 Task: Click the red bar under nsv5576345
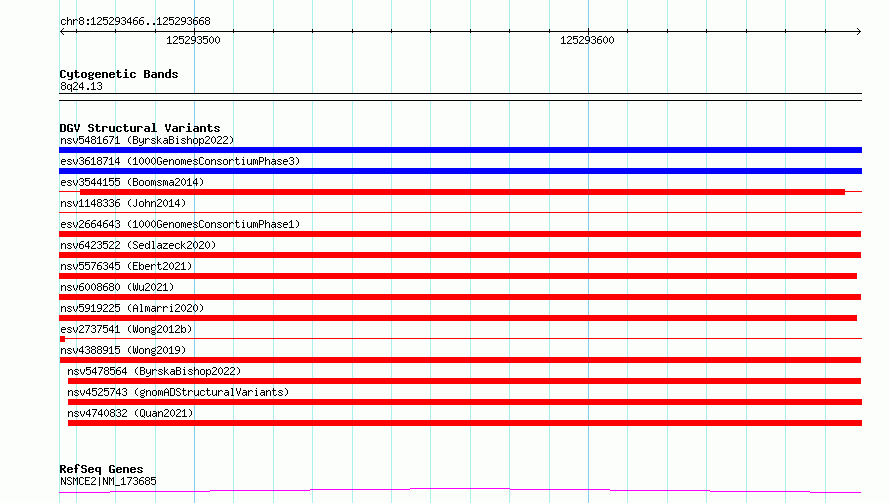[458, 276]
